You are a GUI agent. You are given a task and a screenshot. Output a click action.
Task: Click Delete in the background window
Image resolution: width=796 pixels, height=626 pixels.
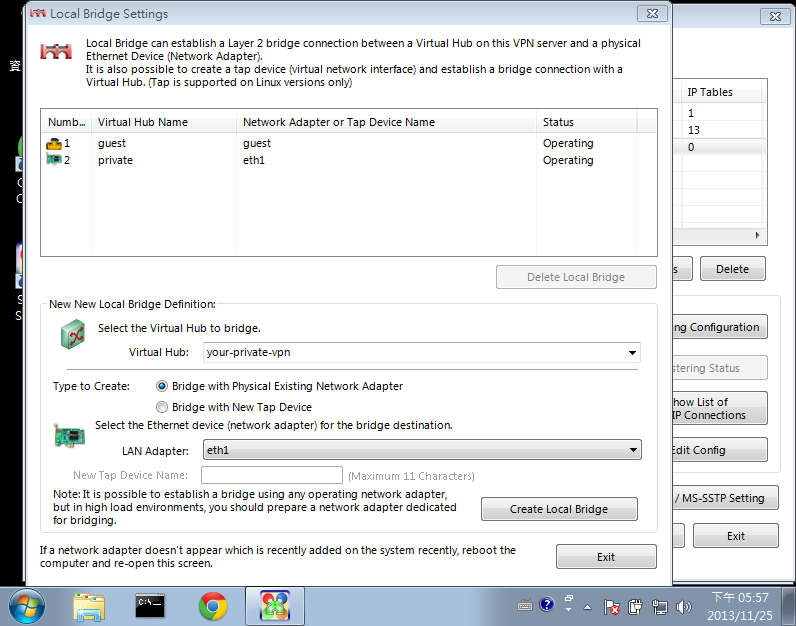point(732,269)
